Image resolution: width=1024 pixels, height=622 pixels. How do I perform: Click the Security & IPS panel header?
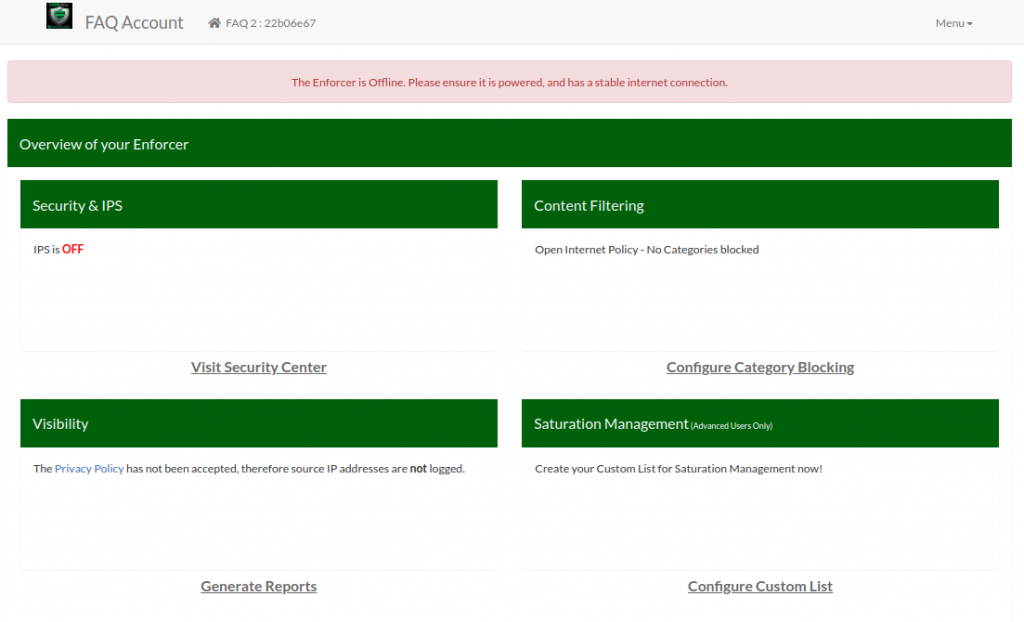[x=259, y=205]
